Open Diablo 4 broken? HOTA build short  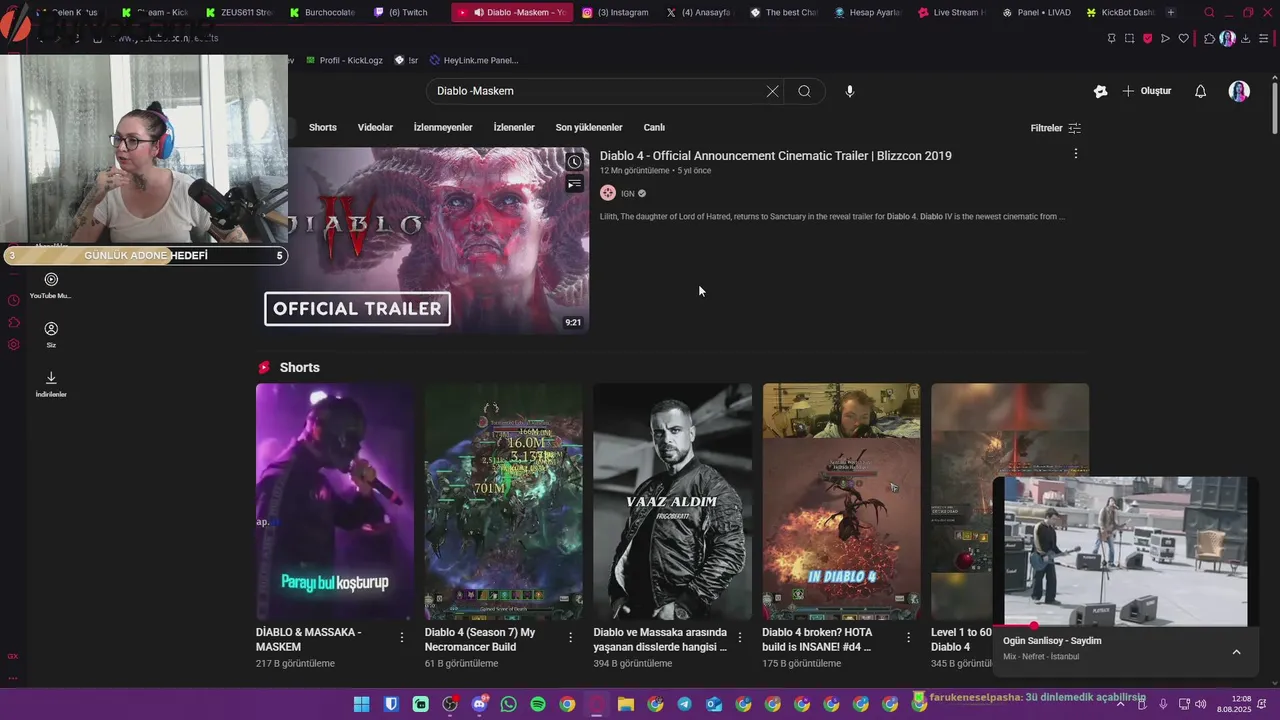pos(841,502)
